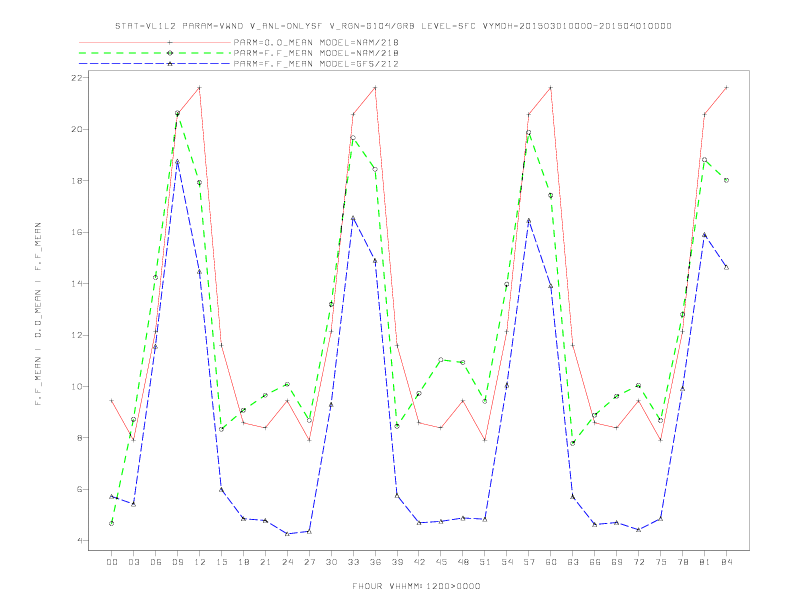
Task: Click x-axis forecast hour label 75
Action: 661,562
